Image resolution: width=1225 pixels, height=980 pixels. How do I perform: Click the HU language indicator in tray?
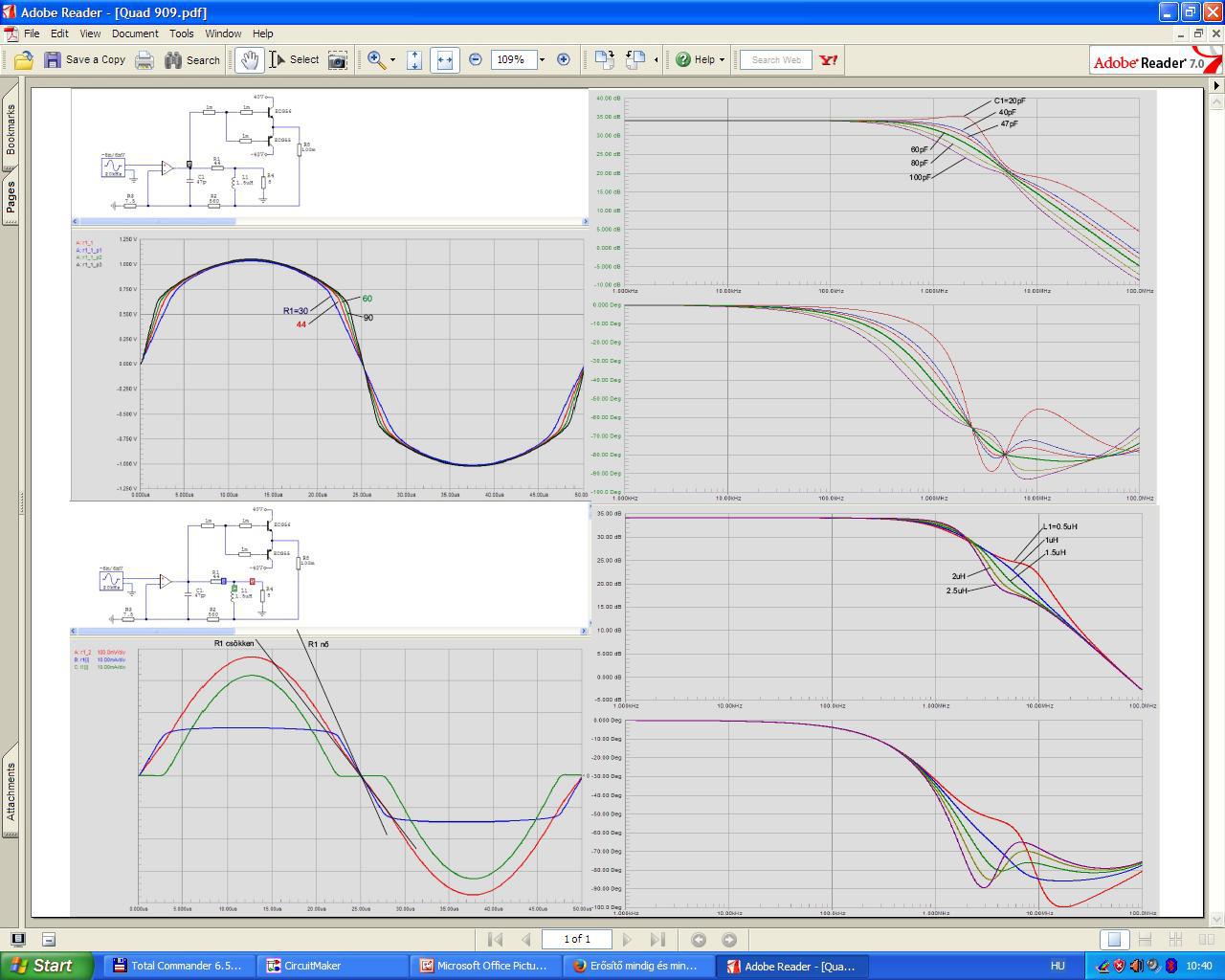1058,966
